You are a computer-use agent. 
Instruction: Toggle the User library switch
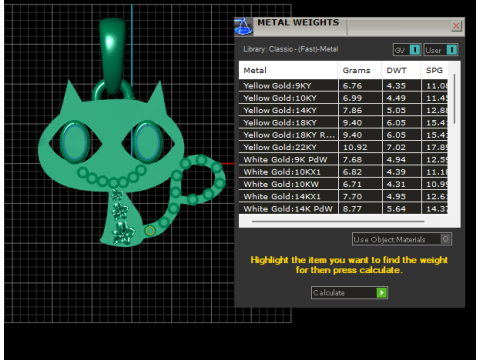(x=441, y=50)
